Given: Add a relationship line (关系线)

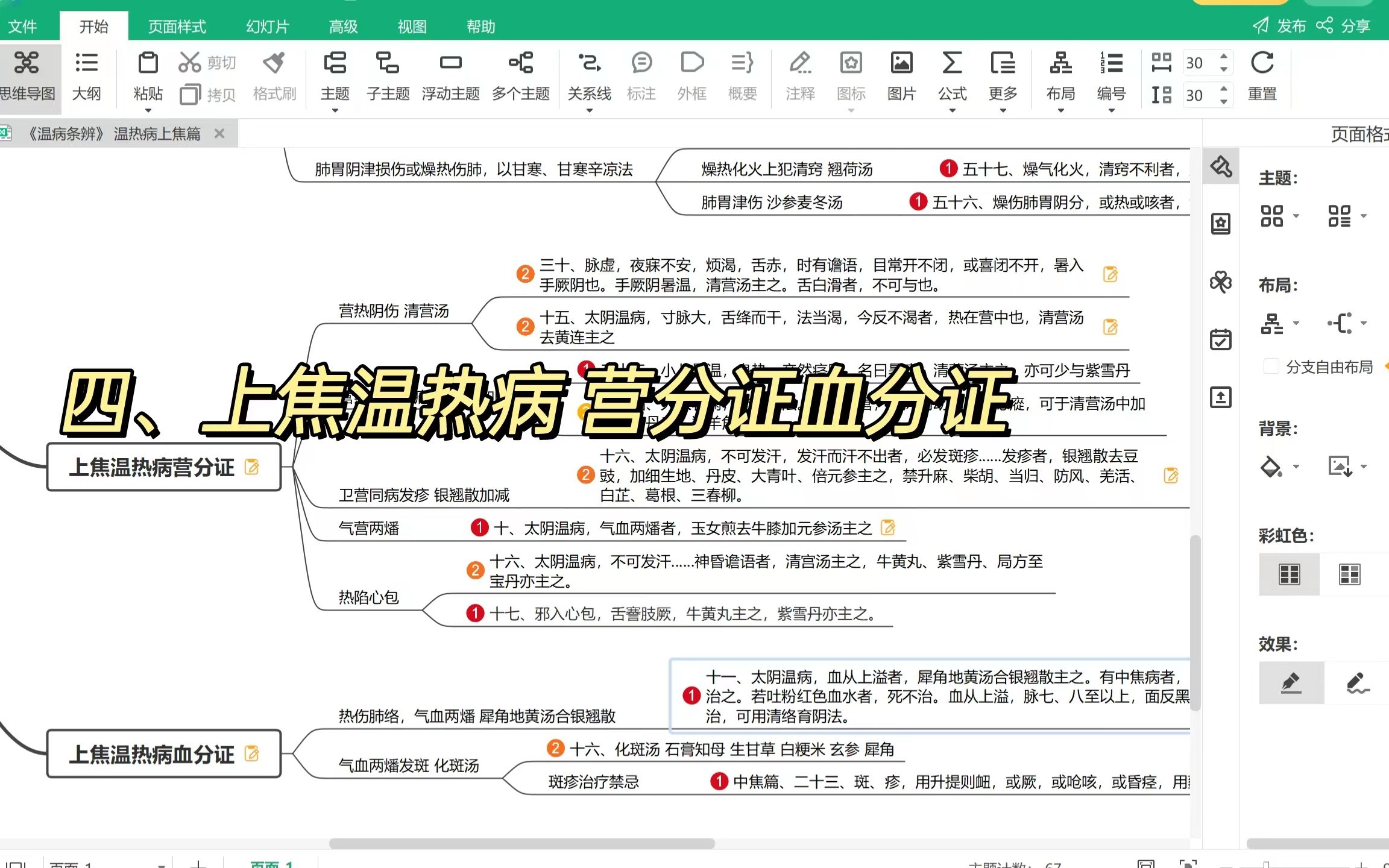Looking at the screenshot, I should (589, 77).
